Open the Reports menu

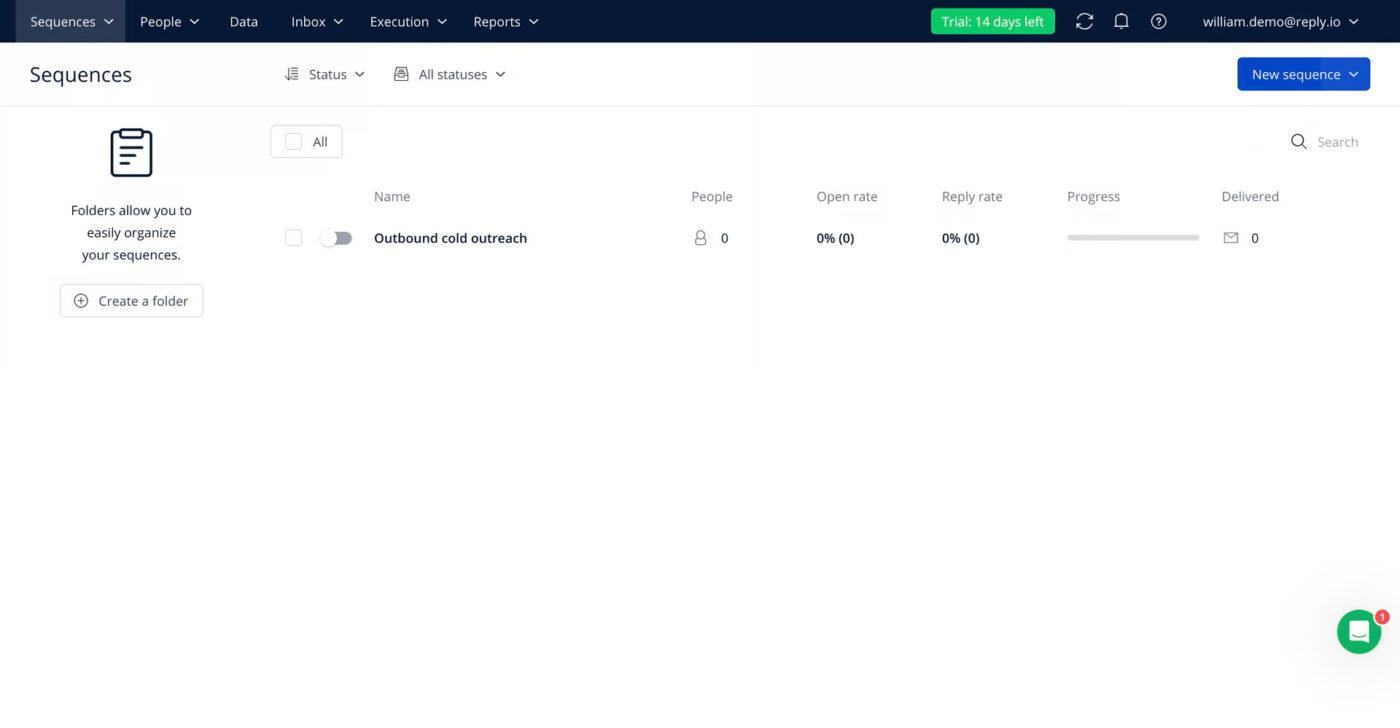click(506, 21)
